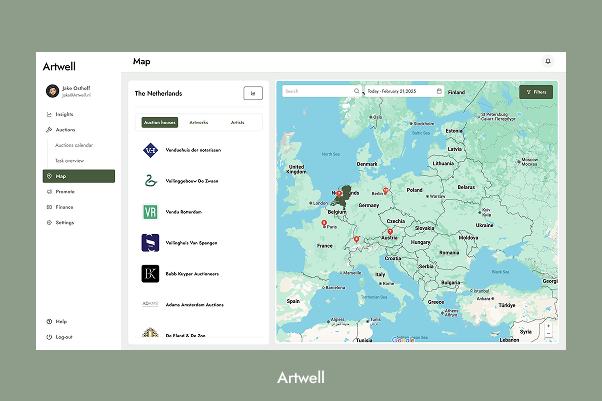Click the search magnifier icon on the map
Screen dimensions: 602x401
point(356,91)
